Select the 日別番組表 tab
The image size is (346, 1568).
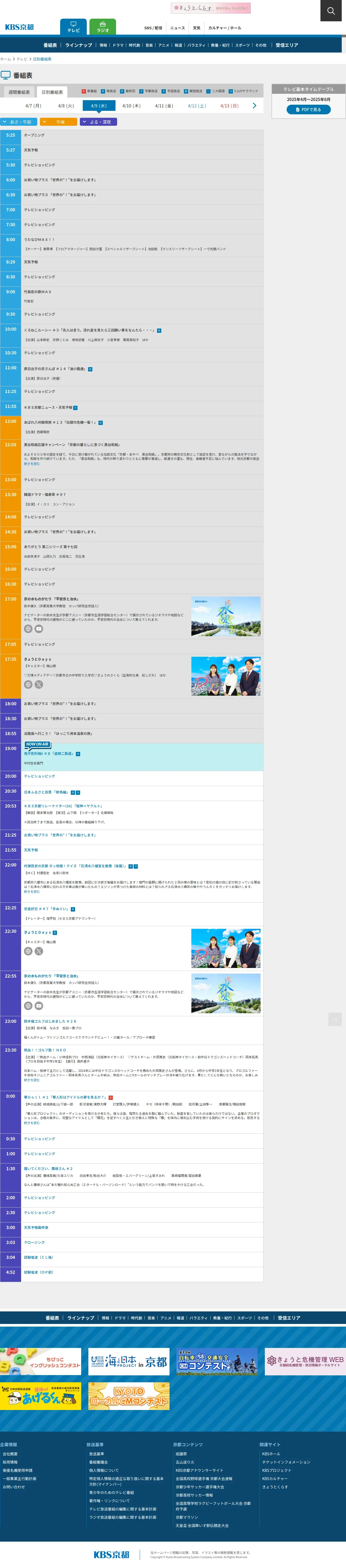(52, 92)
